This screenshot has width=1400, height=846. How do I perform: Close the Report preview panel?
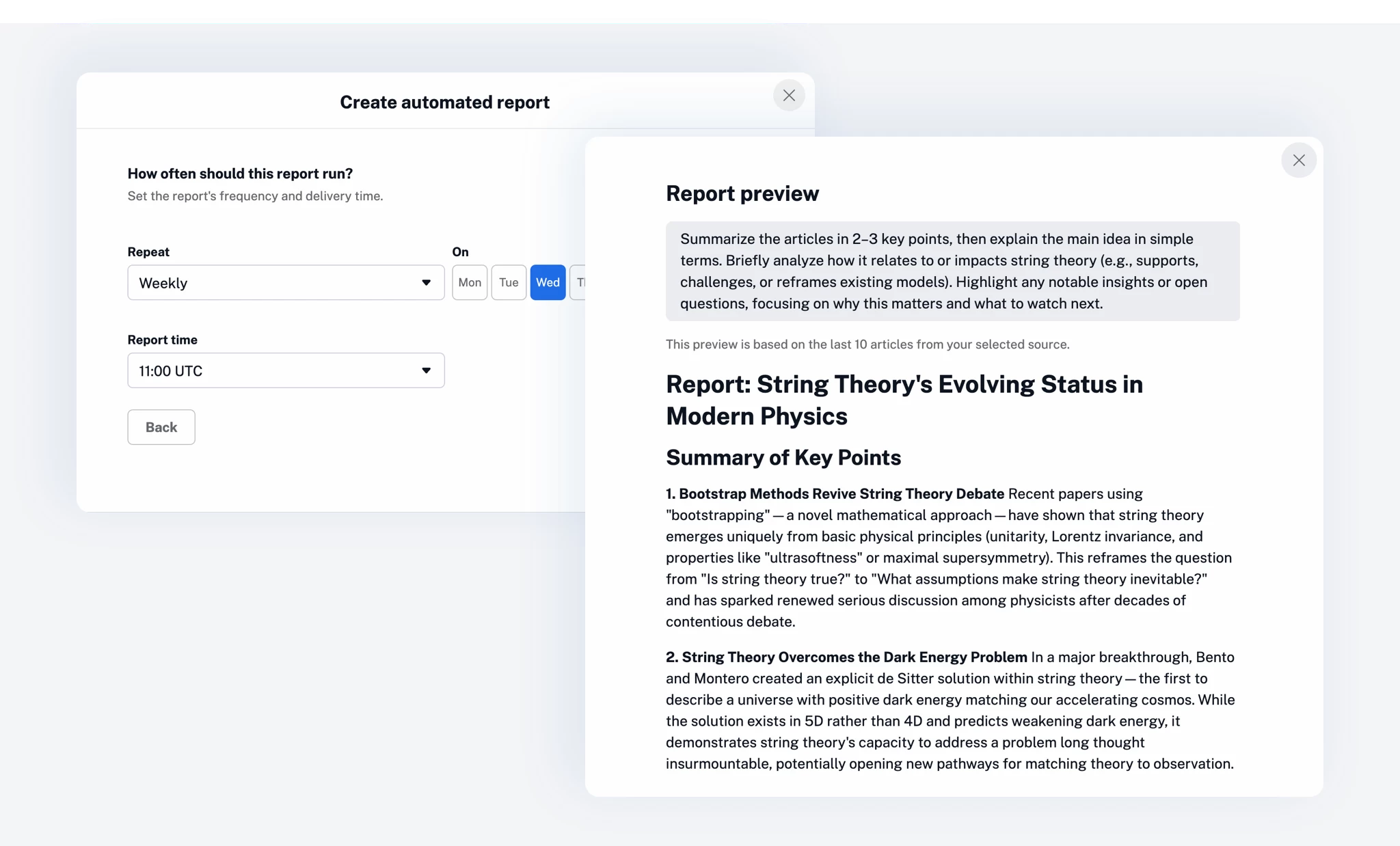[1298, 160]
